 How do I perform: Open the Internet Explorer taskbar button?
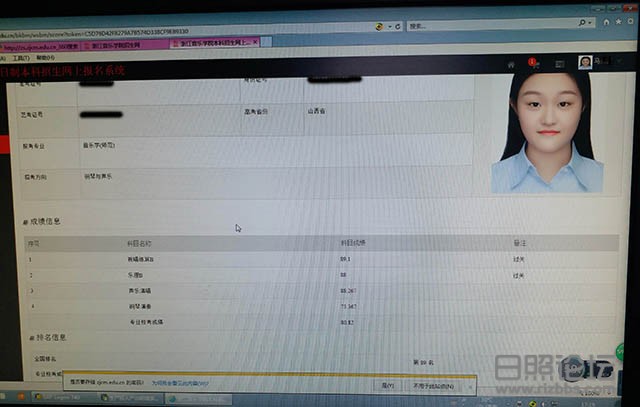(x=199, y=399)
